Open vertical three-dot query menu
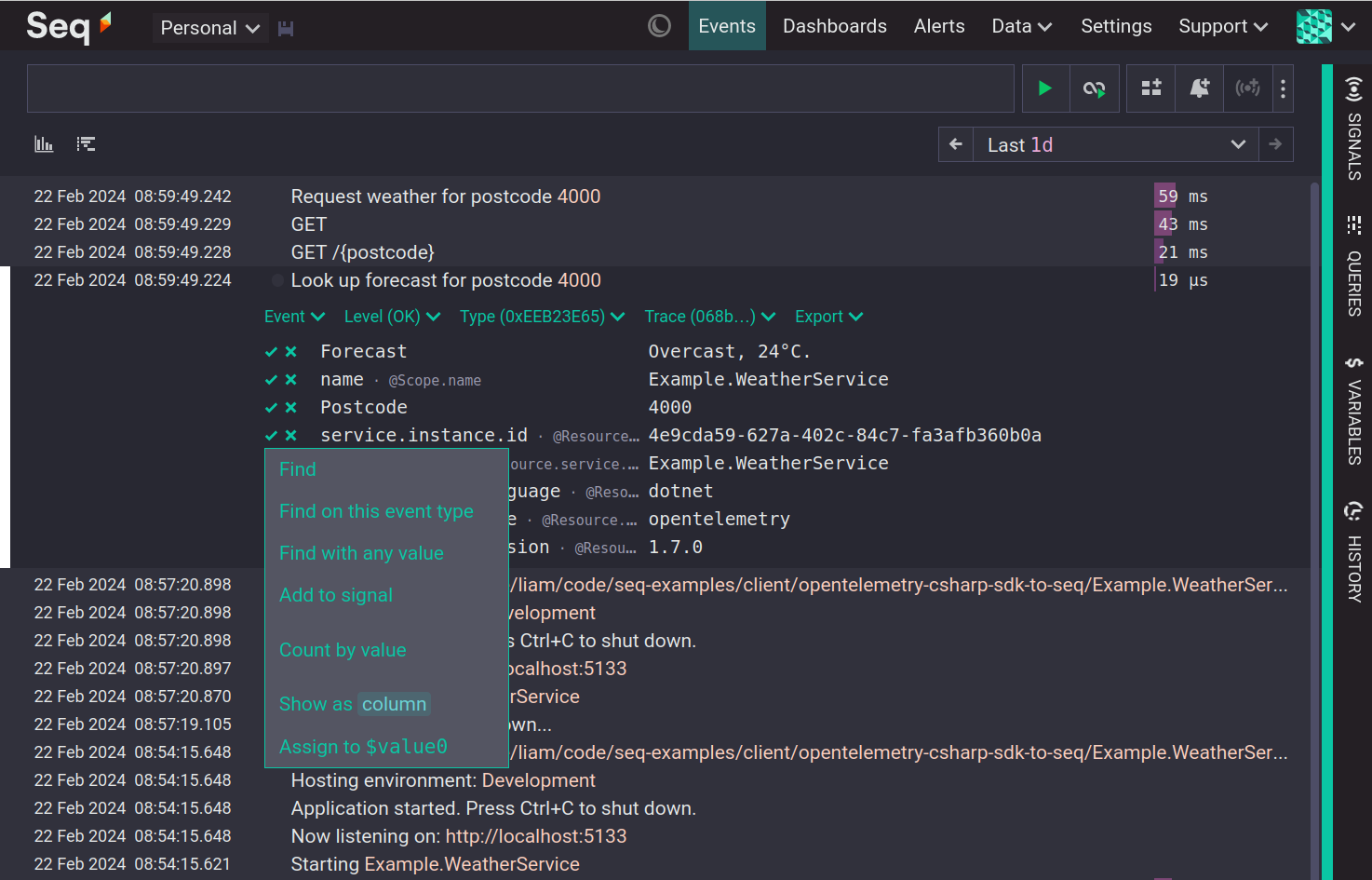1372x880 pixels. (x=1283, y=88)
